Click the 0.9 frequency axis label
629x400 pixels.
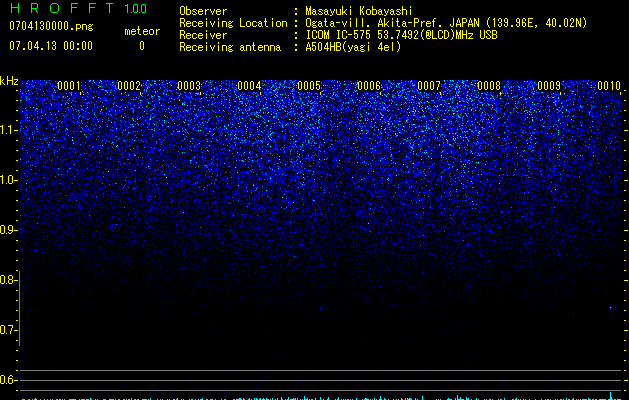[x=7, y=230]
